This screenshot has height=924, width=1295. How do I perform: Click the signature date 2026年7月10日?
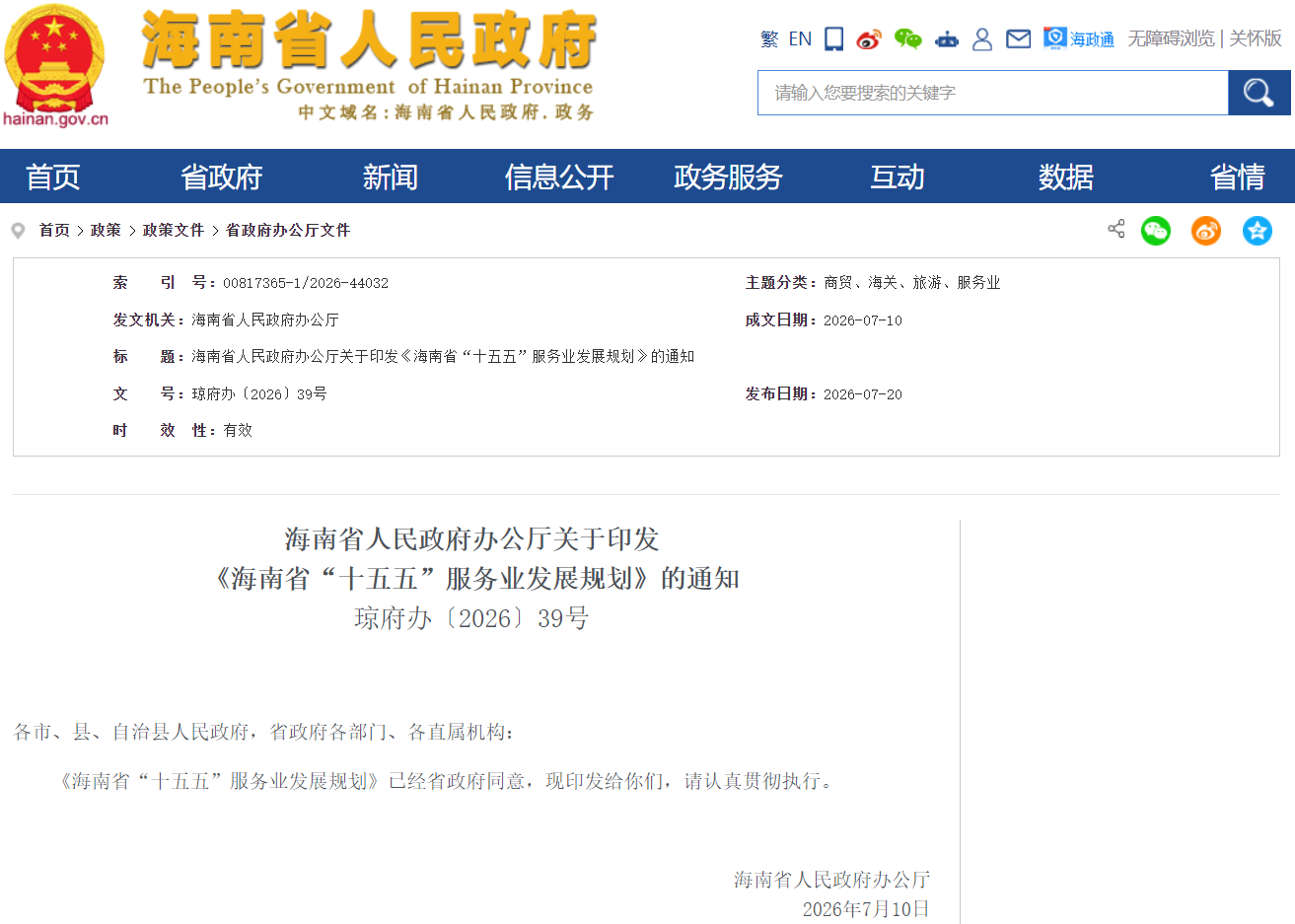(x=866, y=909)
